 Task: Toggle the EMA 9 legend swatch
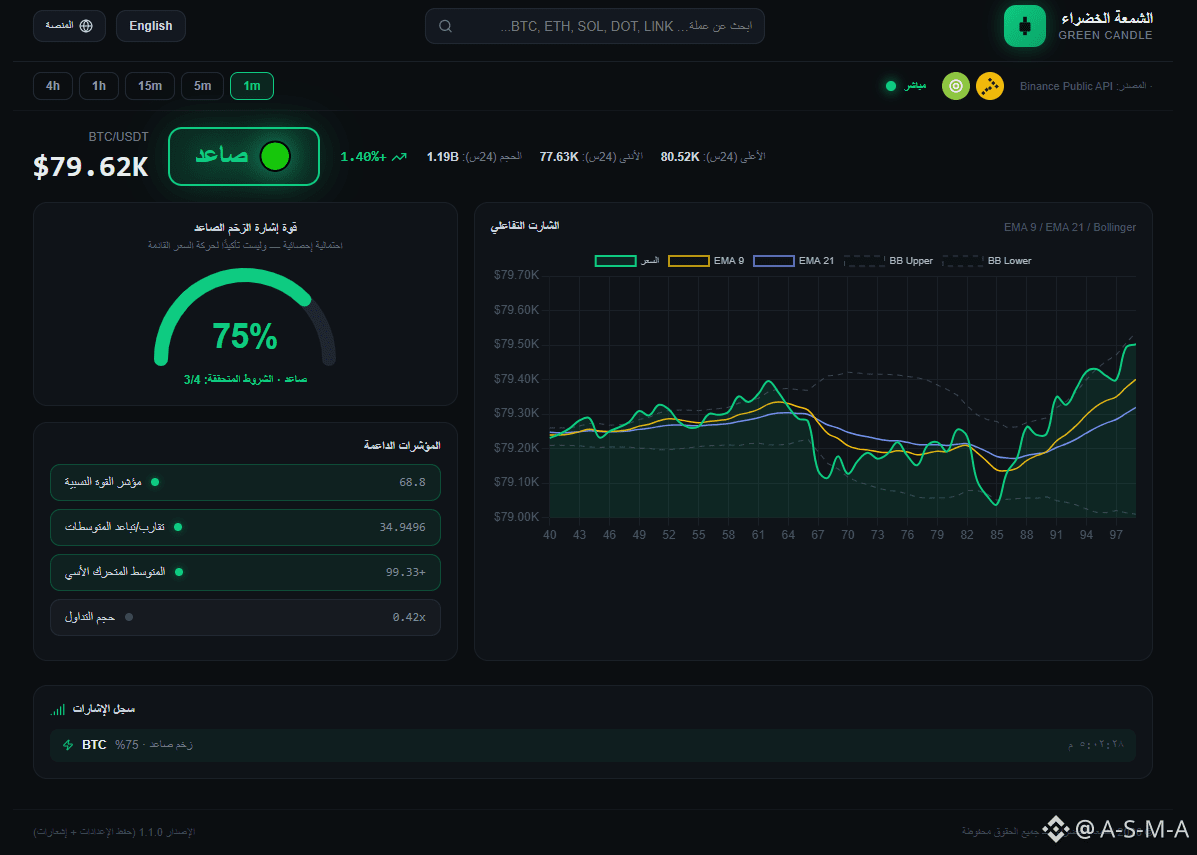[x=689, y=261]
